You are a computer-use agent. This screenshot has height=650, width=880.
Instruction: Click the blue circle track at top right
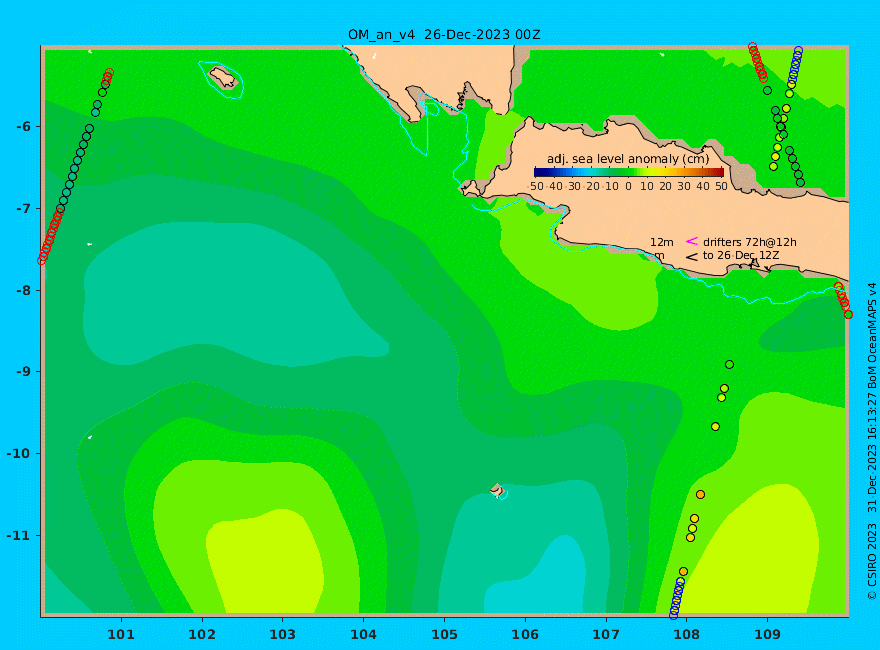click(x=795, y=67)
